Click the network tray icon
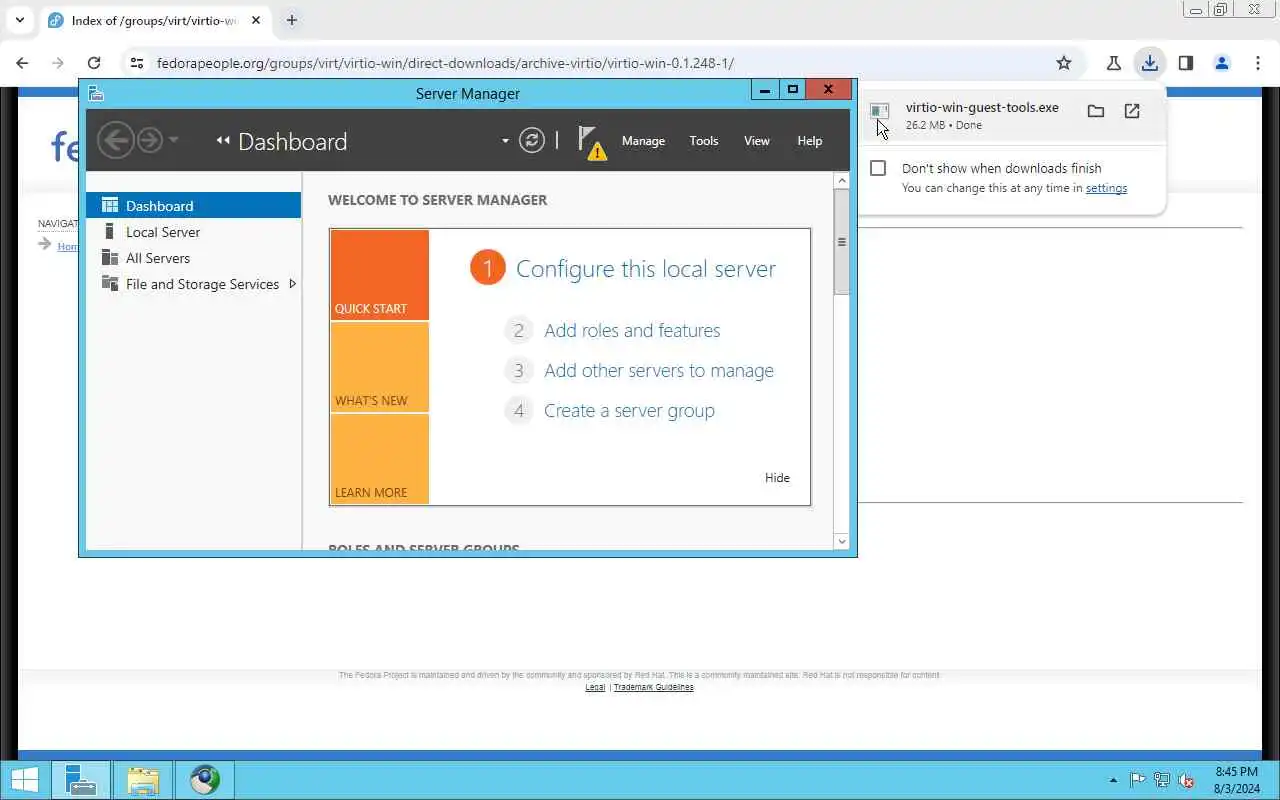 click(1162, 780)
